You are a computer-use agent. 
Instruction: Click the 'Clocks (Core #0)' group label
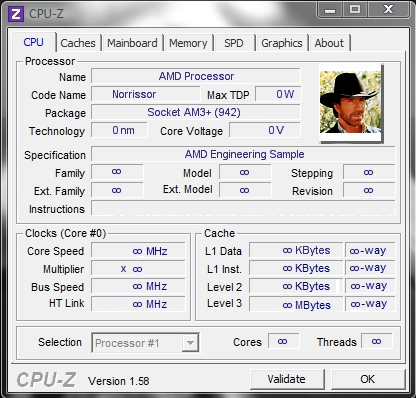pos(66,233)
